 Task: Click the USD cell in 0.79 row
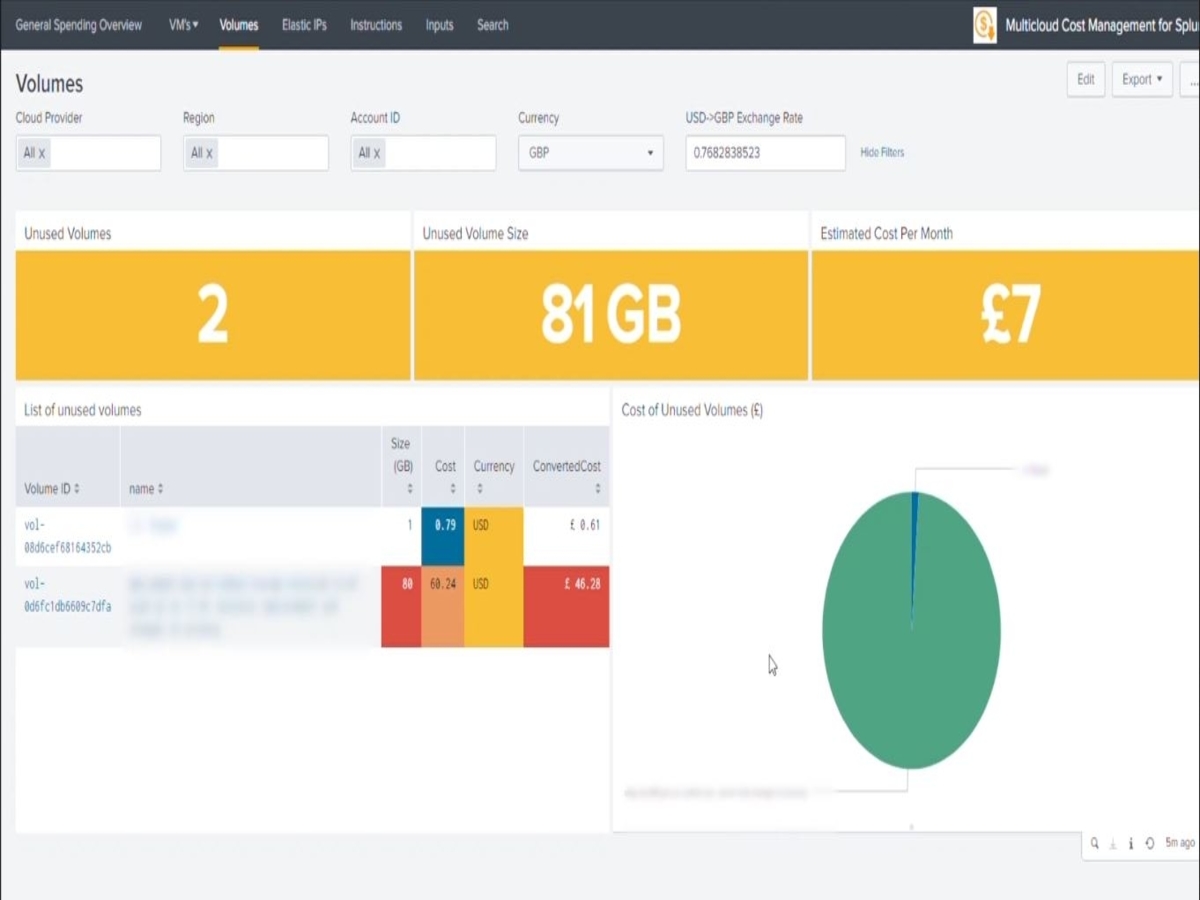coord(494,536)
